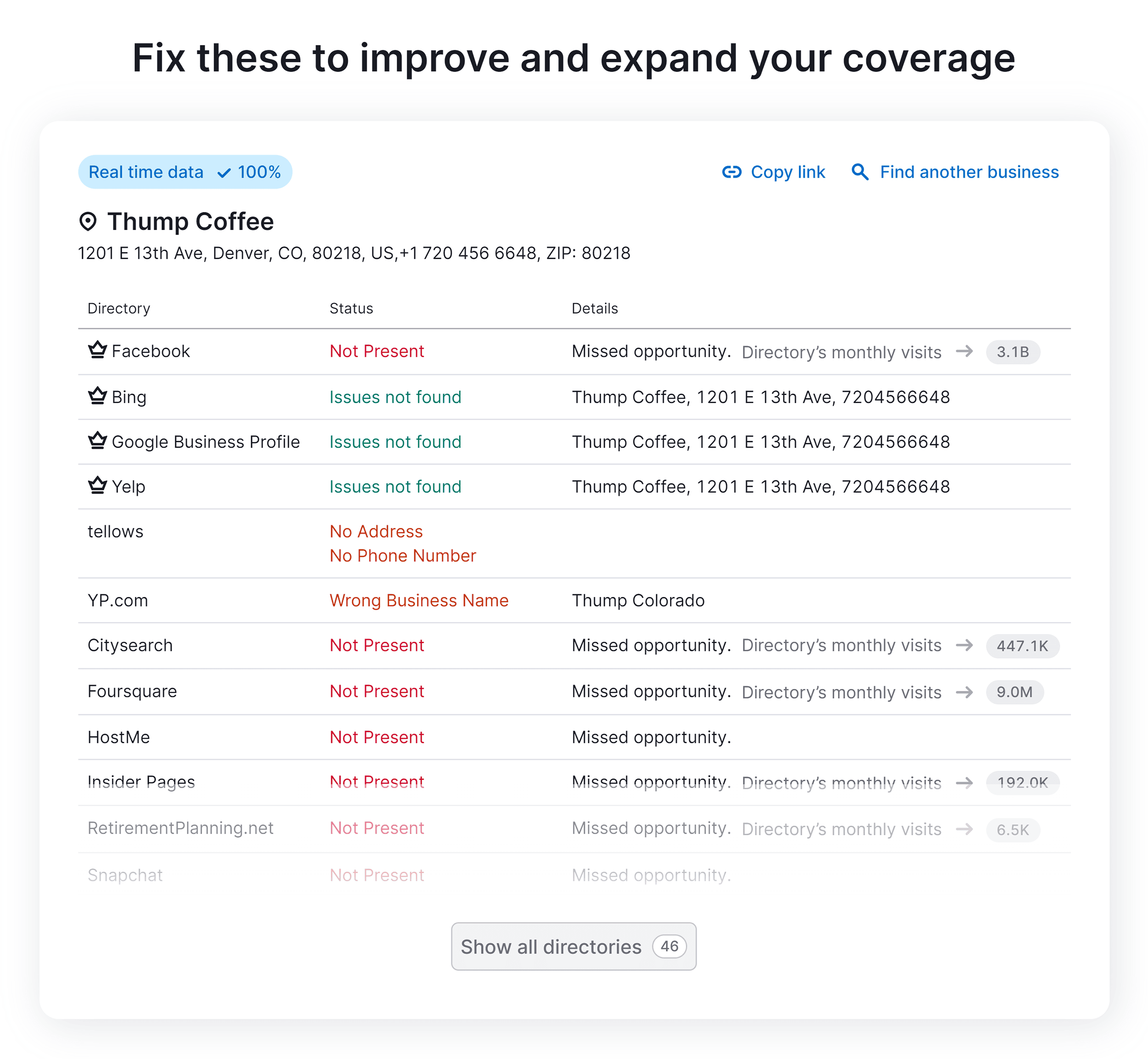Click the checkmark inside the Real time data badge

[225, 172]
